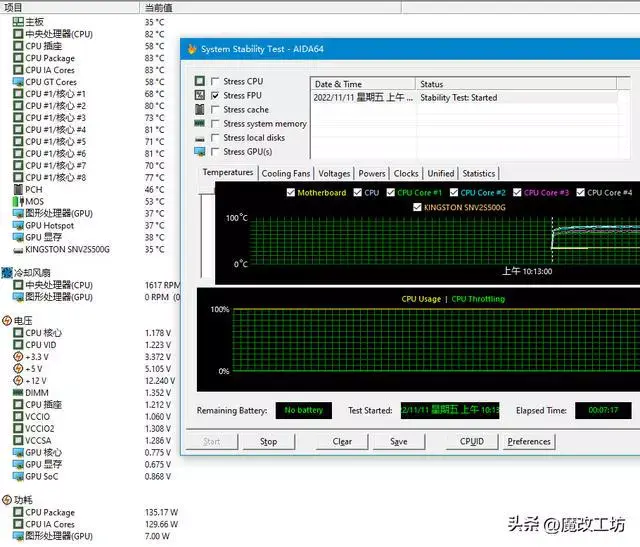Screen dimensions: 640x547
Task: Click the cache icon beside Stress cache
Action: 200,109
